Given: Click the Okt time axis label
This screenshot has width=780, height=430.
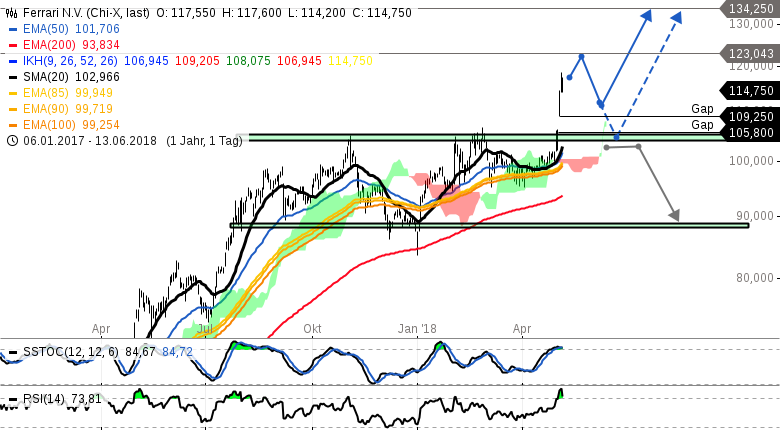Looking at the screenshot, I should click(312, 329).
